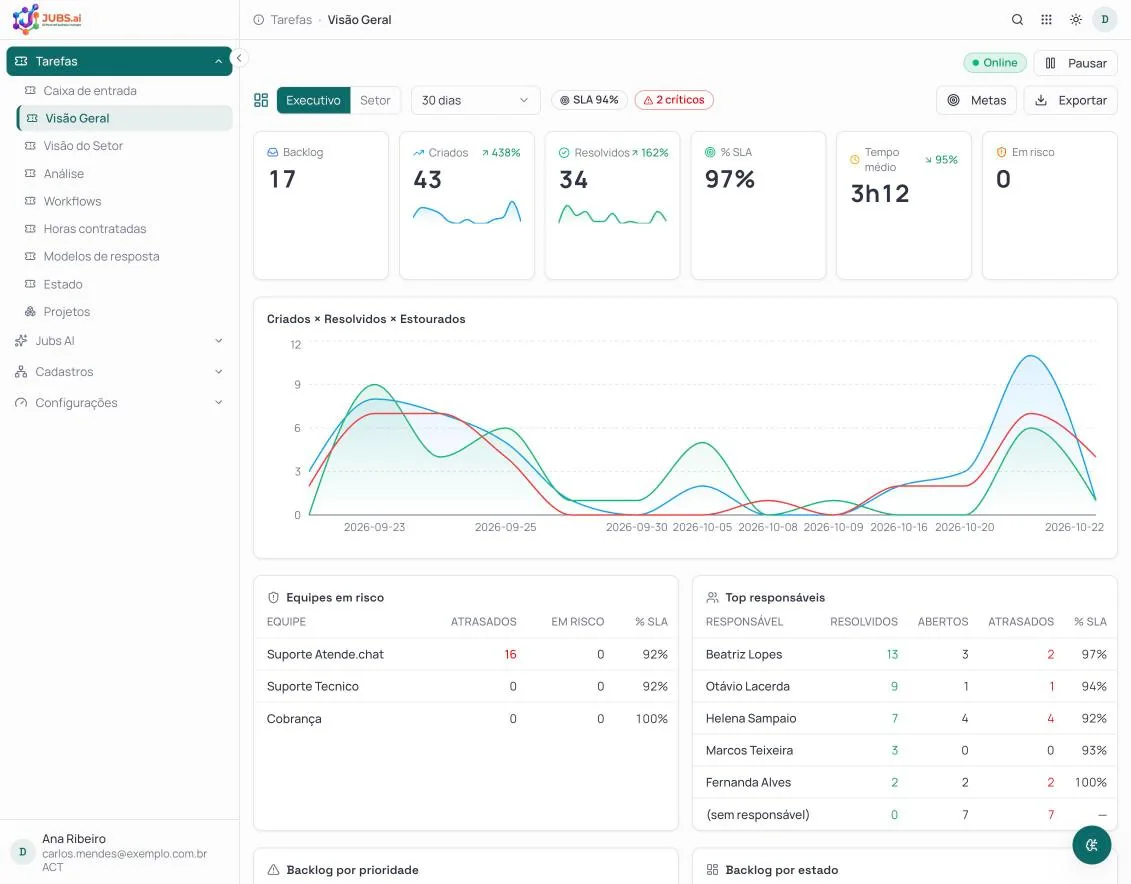Image resolution: width=1131 pixels, height=884 pixels.
Task: Collapse the sidebar with arrow button
Action: (x=239, y=58)
